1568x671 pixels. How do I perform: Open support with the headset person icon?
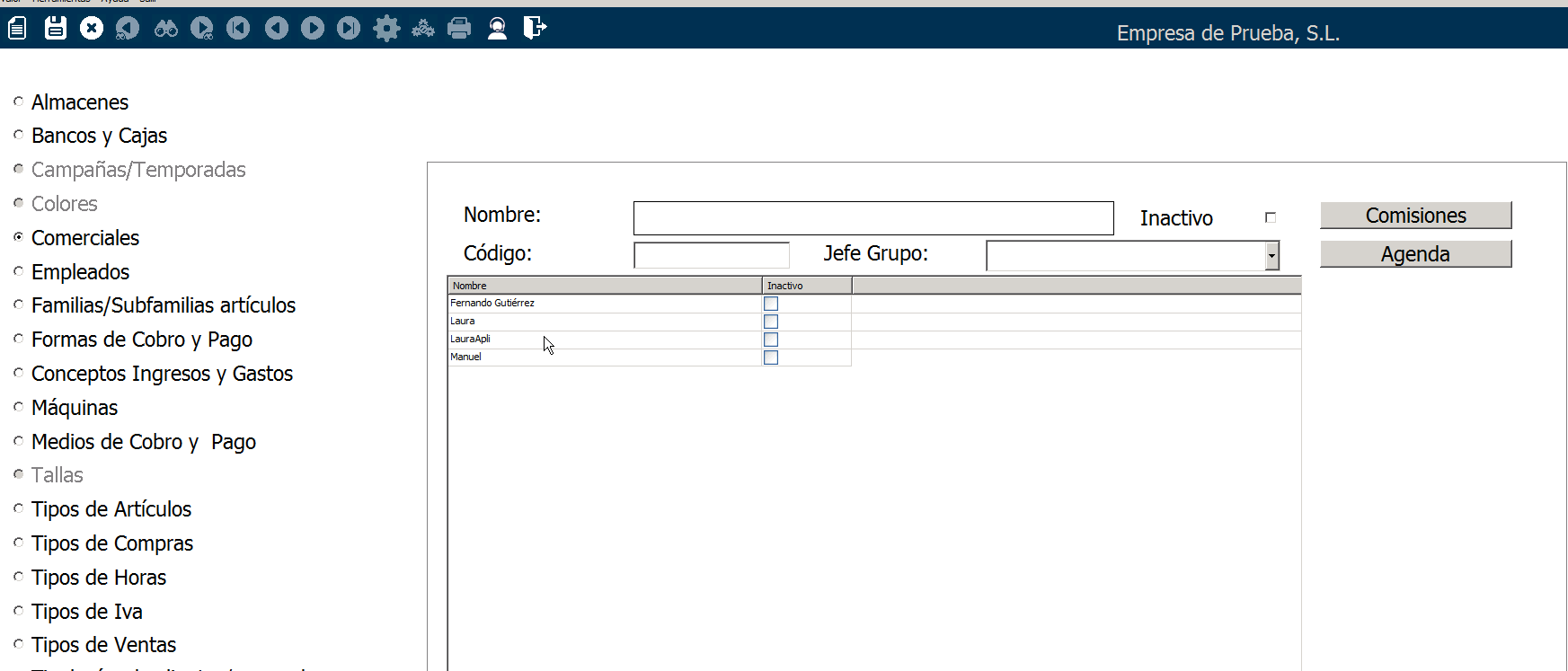[x=497, y=29]
